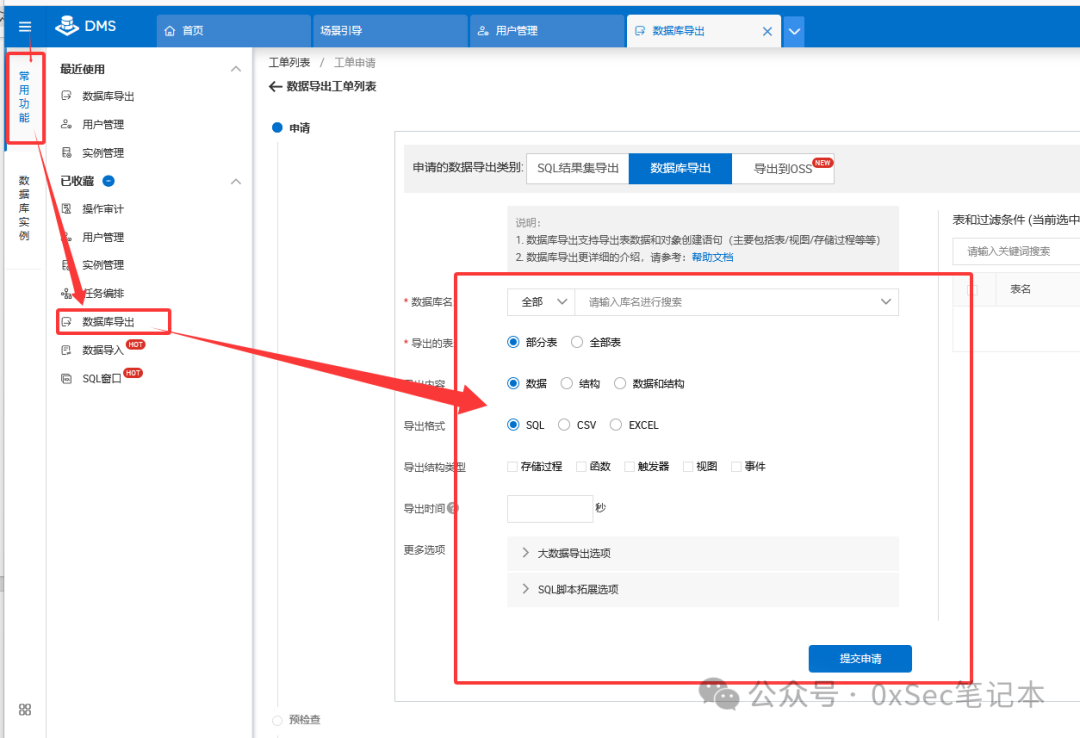Click the 操作审计 icon
Image resolution: width=1080 pixels, height=738 pixels.
coord(66,209)
